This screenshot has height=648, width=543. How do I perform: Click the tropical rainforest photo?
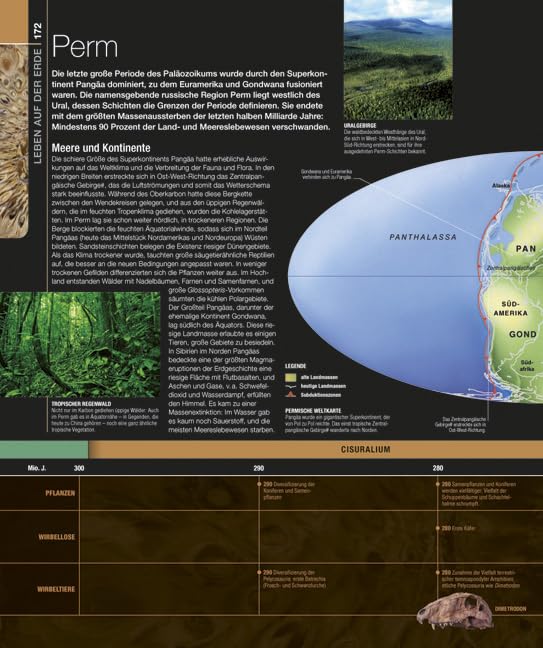point(80,345)
